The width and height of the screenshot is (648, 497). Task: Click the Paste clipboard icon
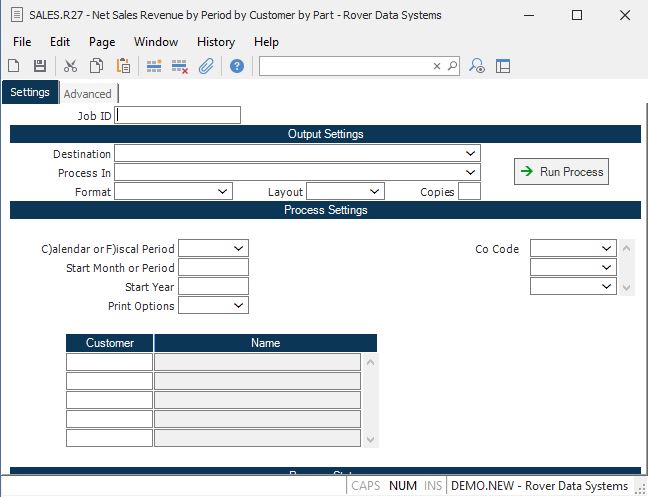(x=124, y=66)
